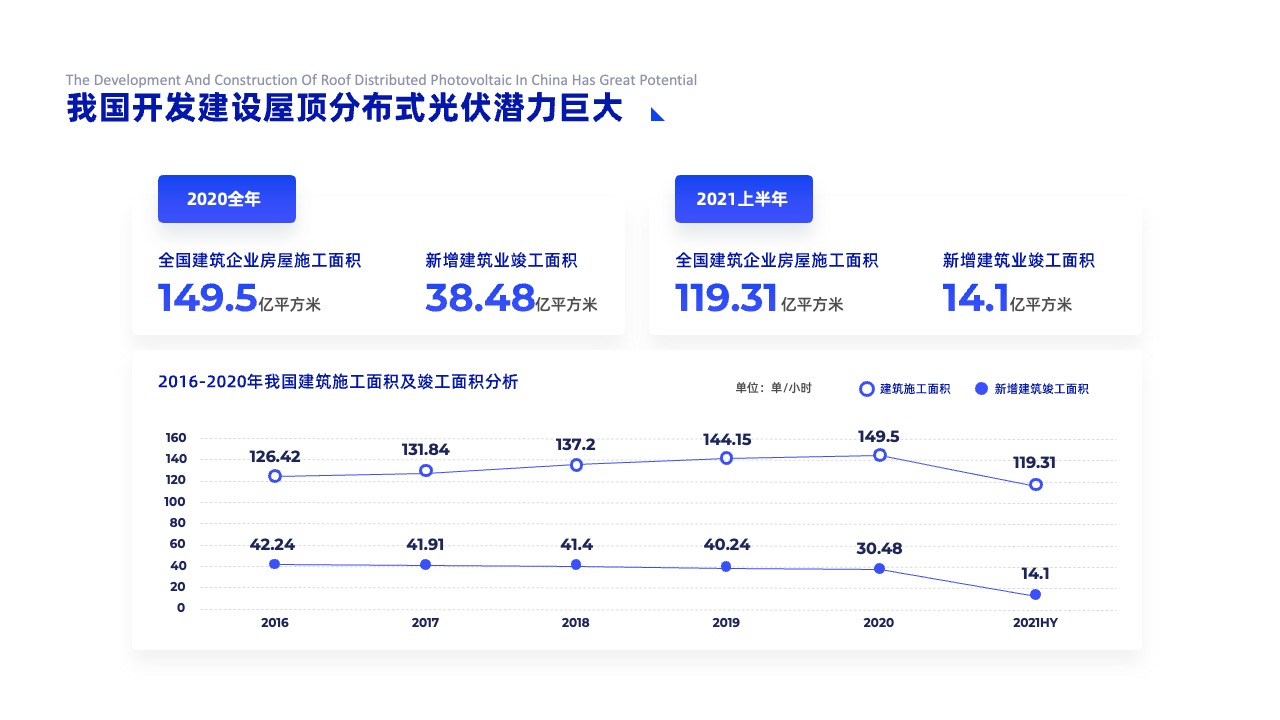Click the 2020全年 button

point(227,199)
